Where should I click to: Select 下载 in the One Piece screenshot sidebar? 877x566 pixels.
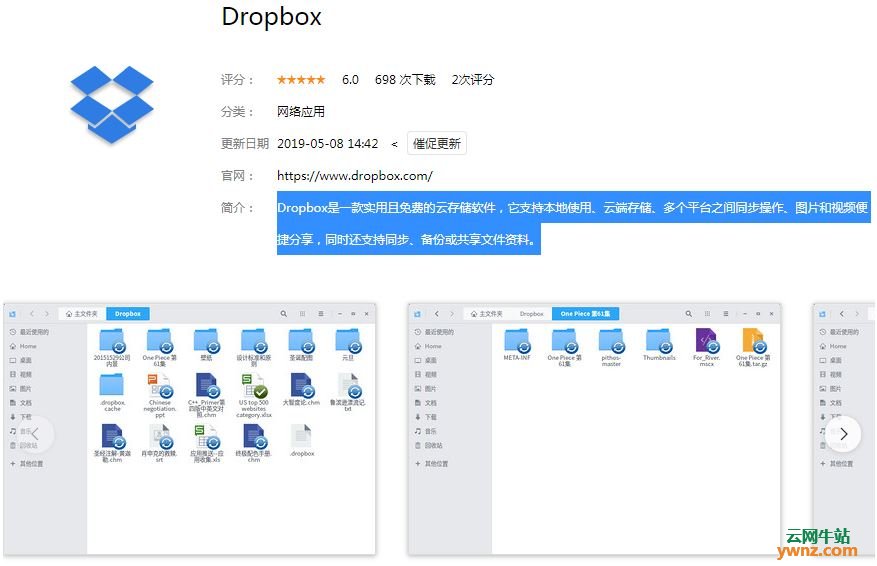point(426,417)
